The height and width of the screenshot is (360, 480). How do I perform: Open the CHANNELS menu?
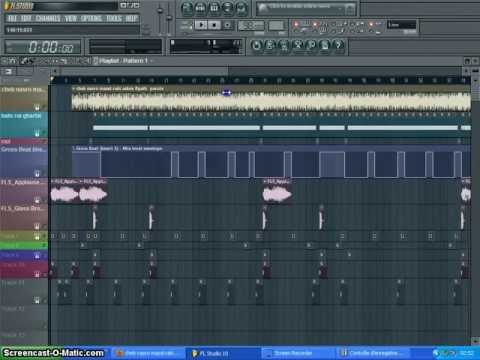click(x=48, y=18)
